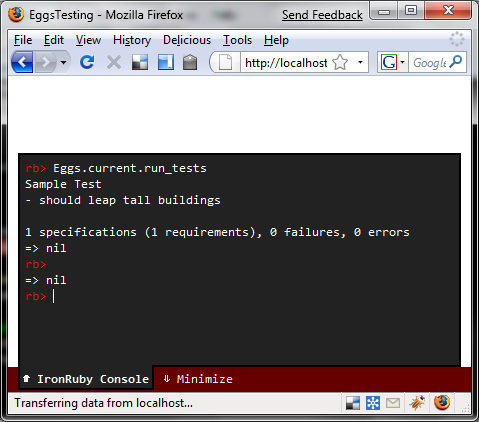The height and width of the screenshot is (422, 479).
Task: Minimize the IronRuby console panel
Action: coord(198,379)
